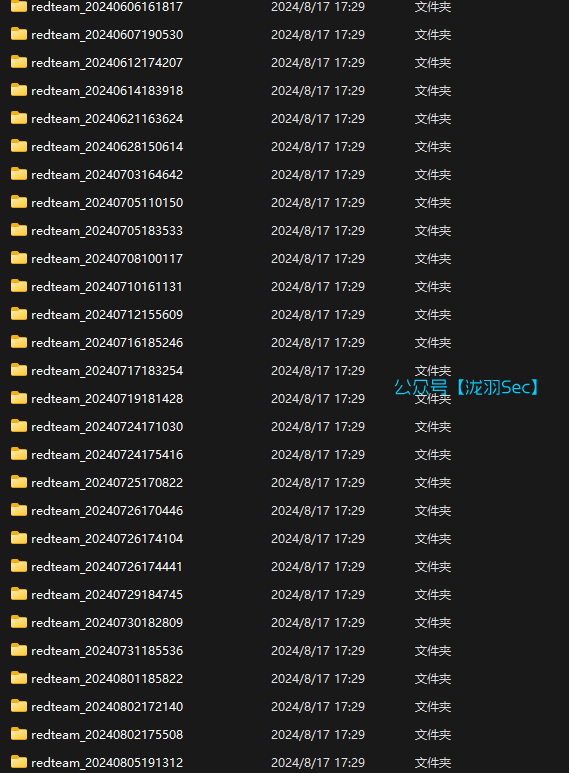Click folder icon of redteam_20240606161817
Image resolution: width=569 pixels, height=773 pixels.
19,6
